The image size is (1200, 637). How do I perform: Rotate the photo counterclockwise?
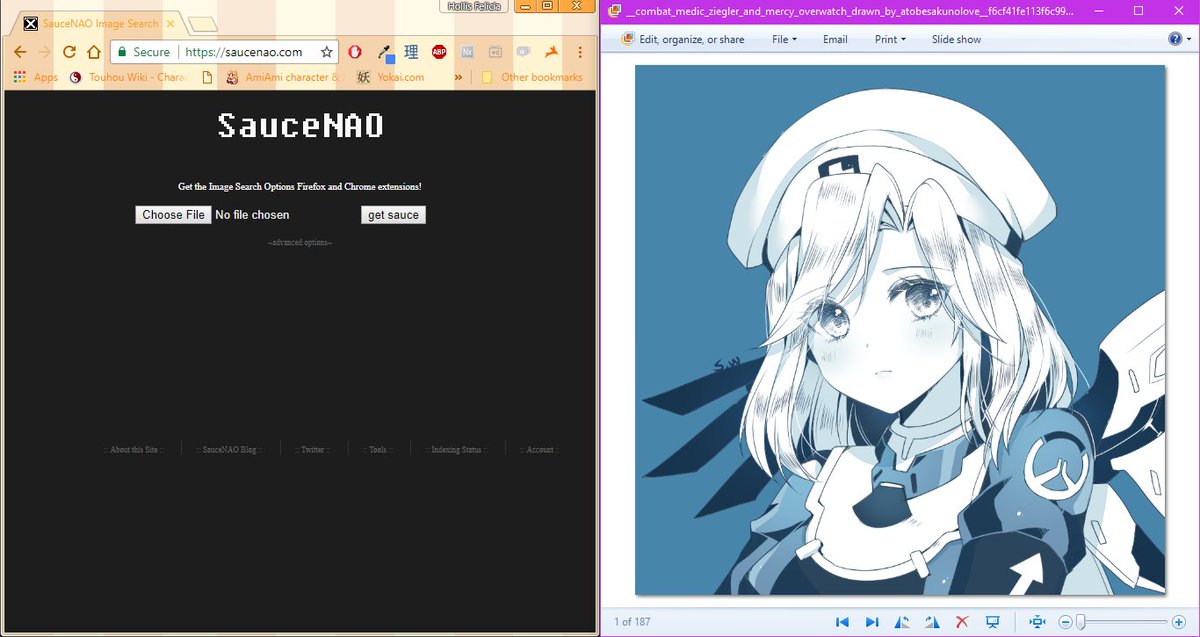pyautogui.click(x=903, y=621)
